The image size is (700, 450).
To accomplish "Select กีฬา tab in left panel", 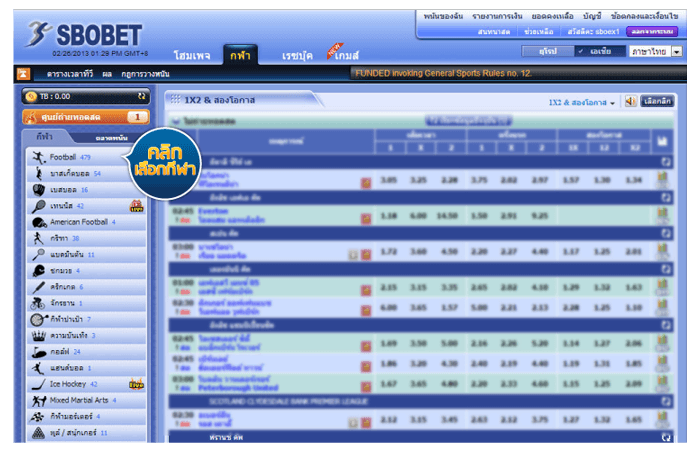I will click(x=45, y=137).
